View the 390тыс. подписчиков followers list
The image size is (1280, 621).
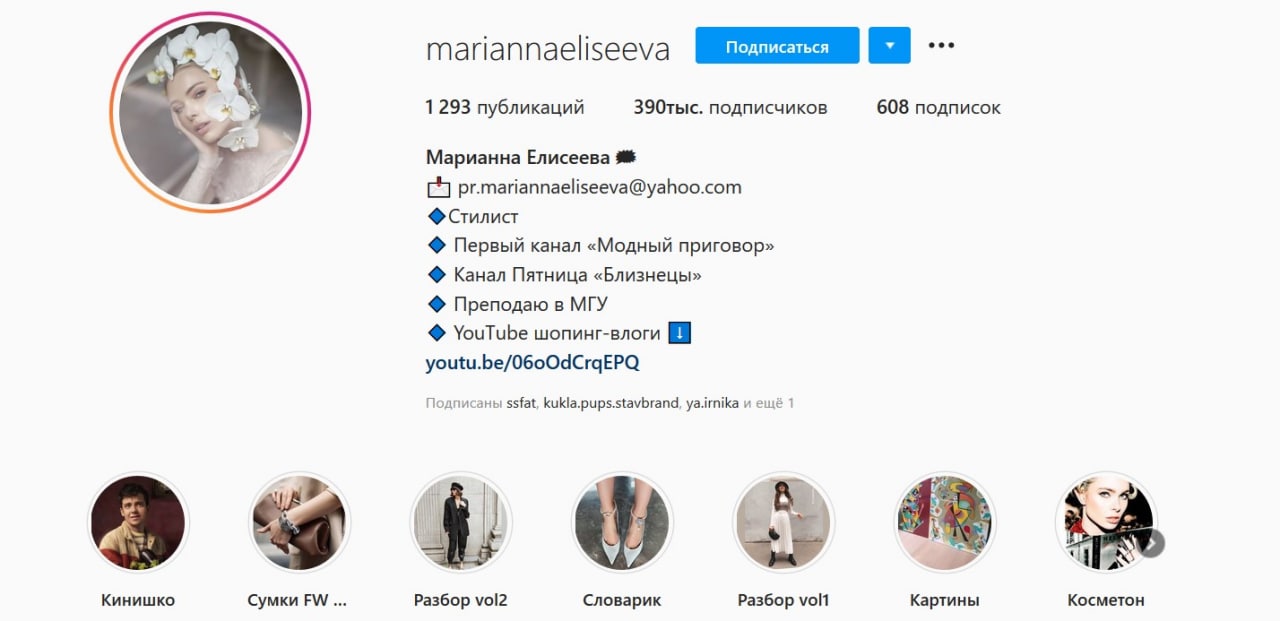coord(730,107)
